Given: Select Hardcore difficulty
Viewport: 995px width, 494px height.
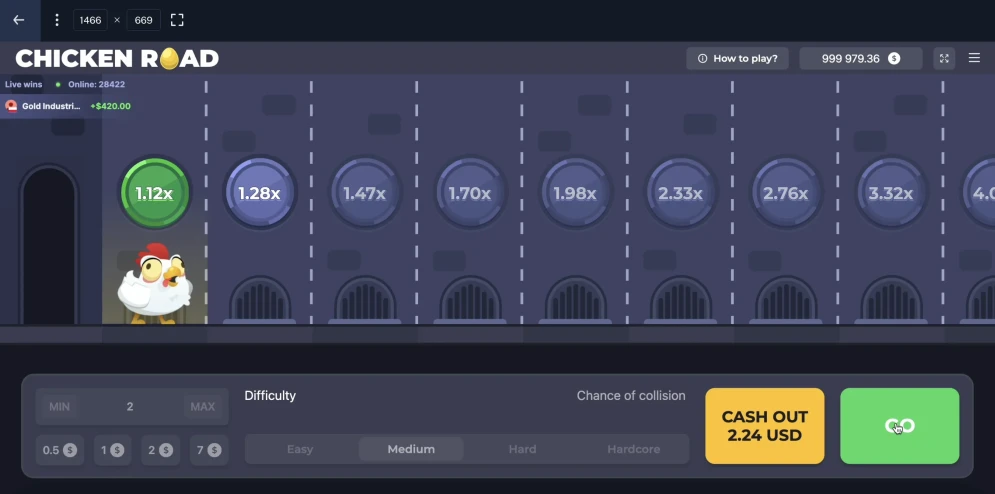Looking at the screenshot, I should (633, 450).
